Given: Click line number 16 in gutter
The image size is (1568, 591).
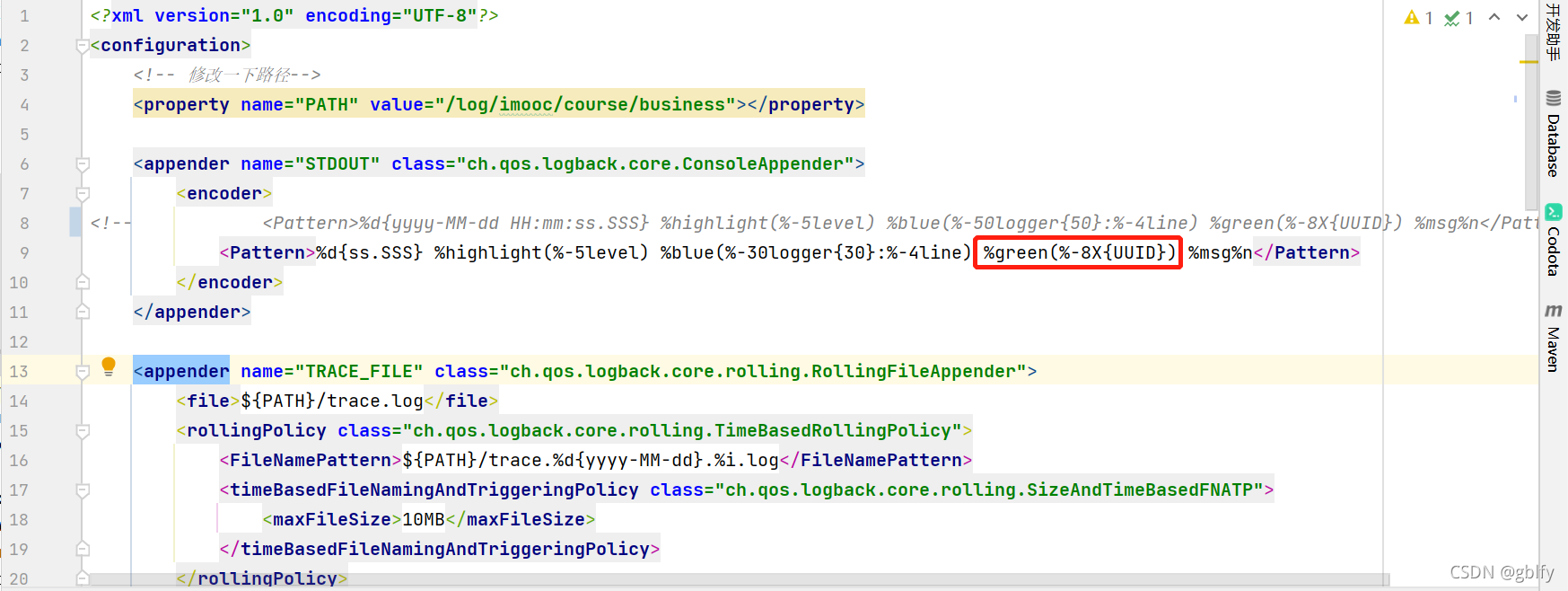Looking at the screenshot, I should click(x=19, y=461).
